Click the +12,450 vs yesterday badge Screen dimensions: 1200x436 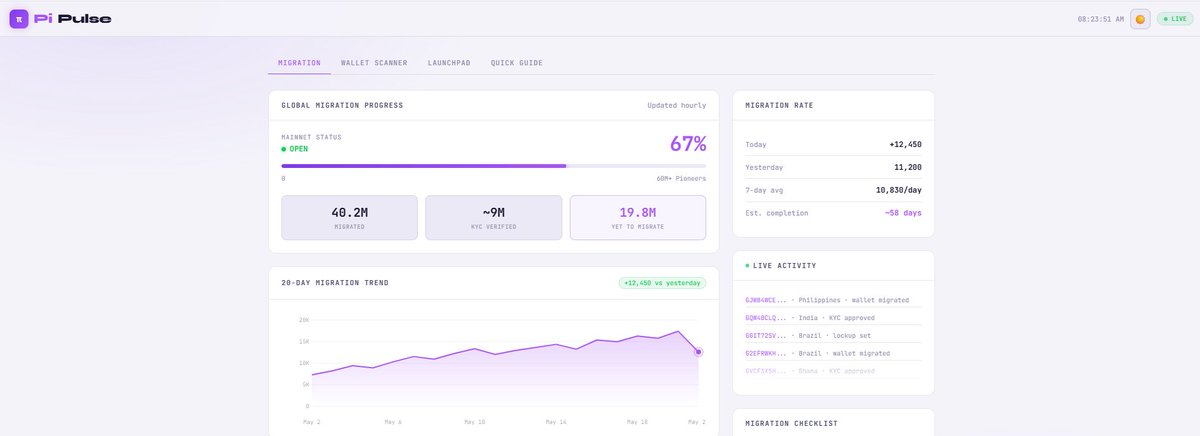coord(663,283)
